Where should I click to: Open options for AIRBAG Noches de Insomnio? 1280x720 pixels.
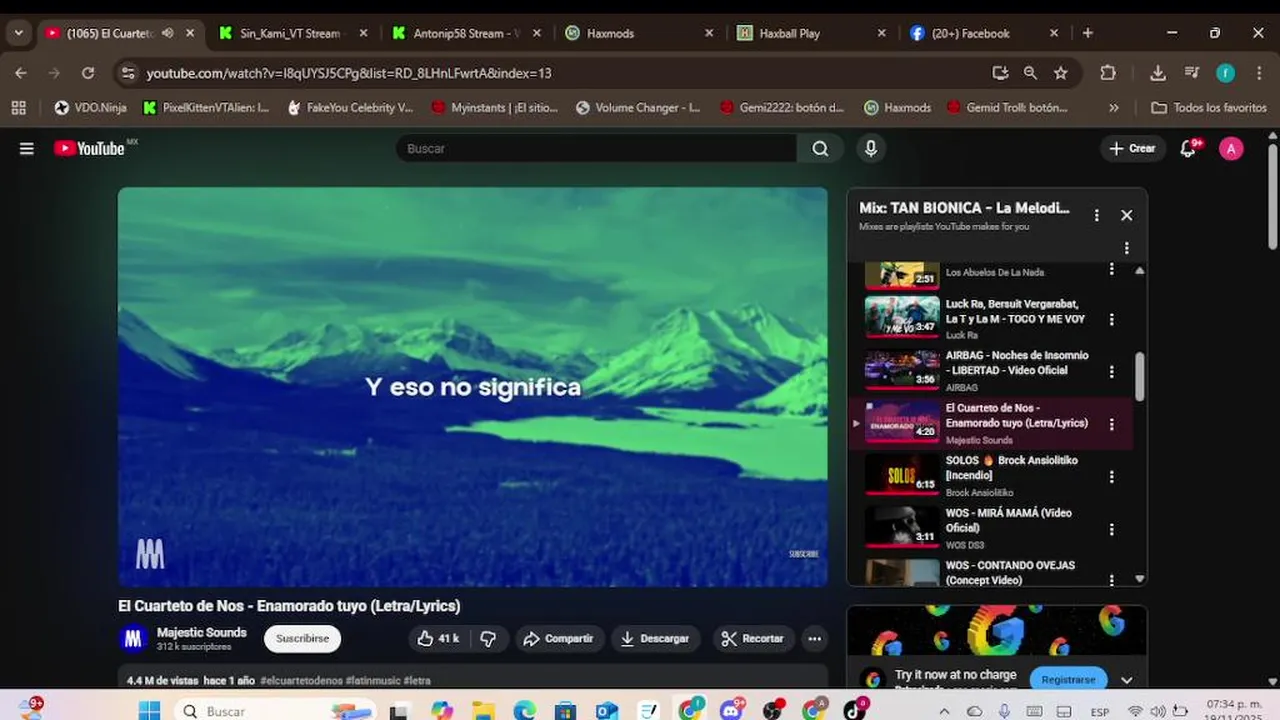[1111, 371]
